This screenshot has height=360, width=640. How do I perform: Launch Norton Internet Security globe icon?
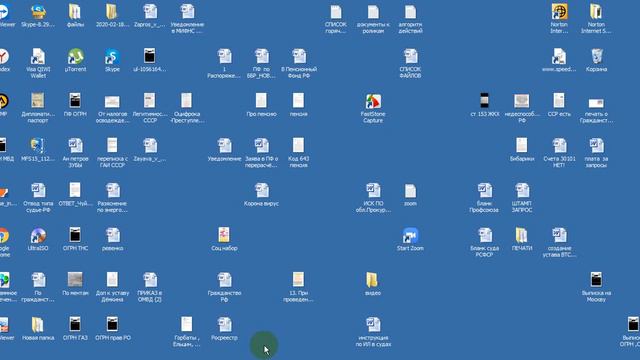[559, 12]
